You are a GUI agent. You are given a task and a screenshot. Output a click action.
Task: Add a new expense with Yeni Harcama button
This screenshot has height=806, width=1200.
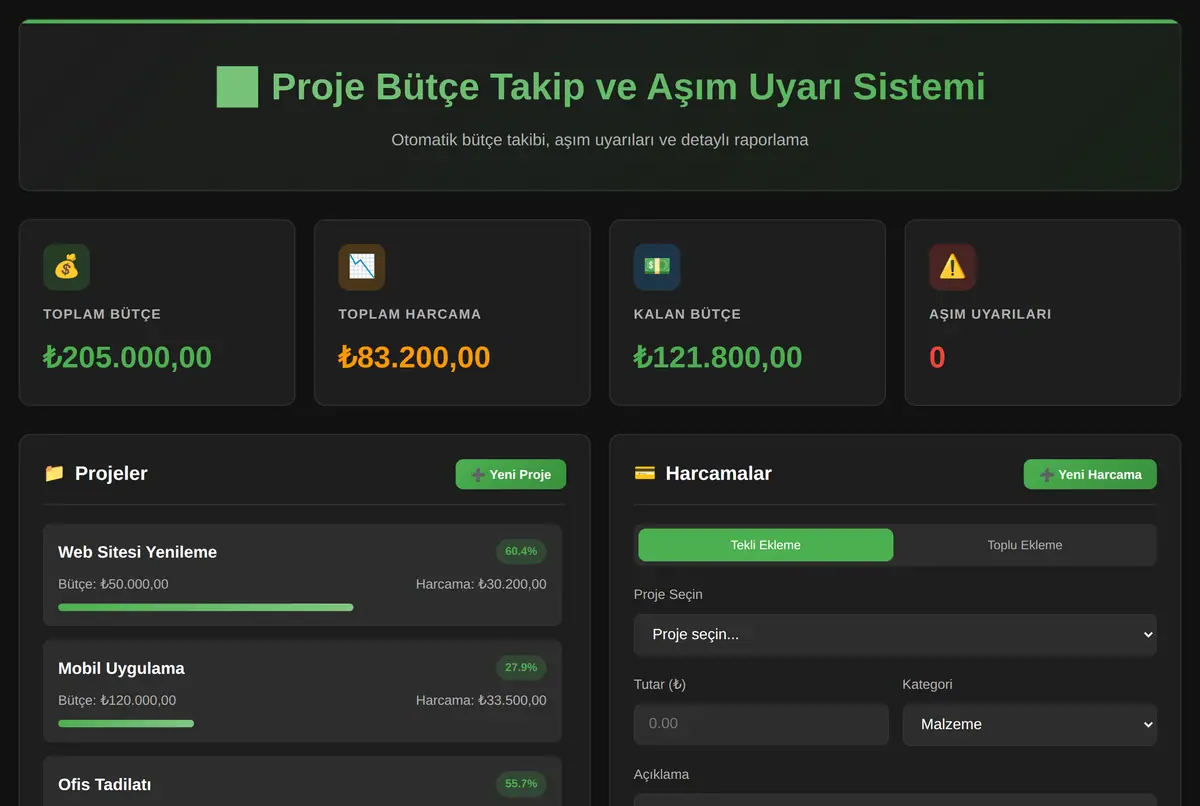point(1090,474)
